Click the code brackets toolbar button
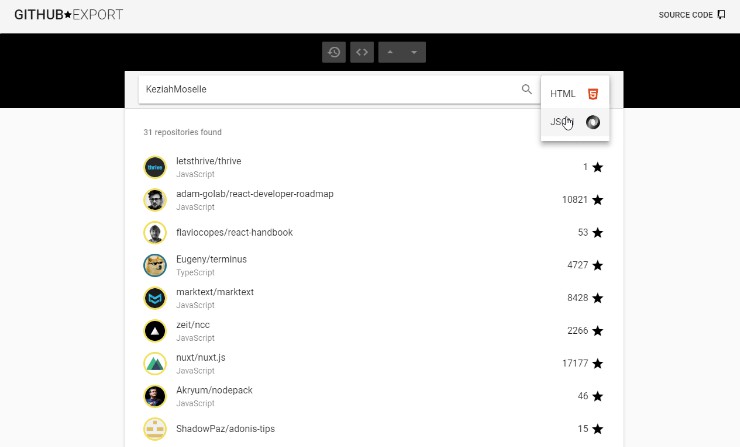740x447 pixels. (x=362, y=52)
